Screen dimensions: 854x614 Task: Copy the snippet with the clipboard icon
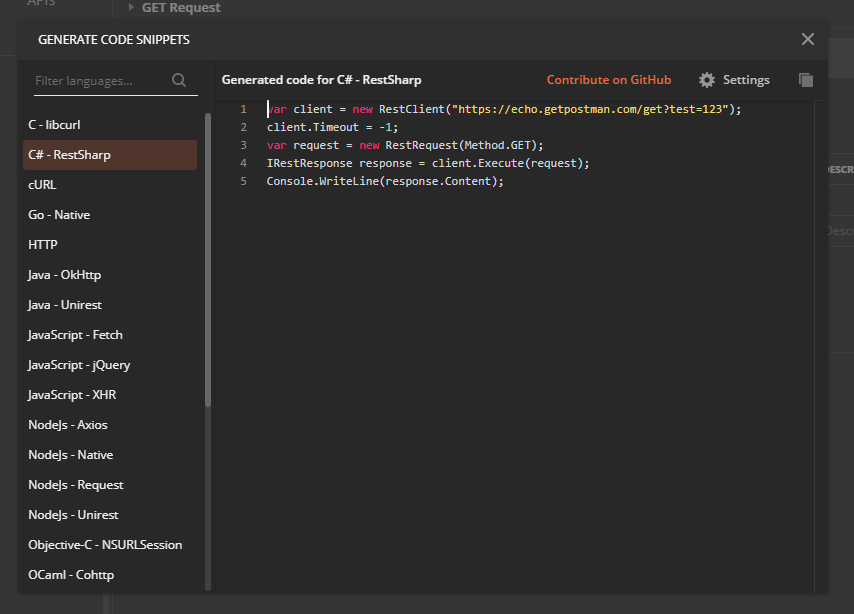click(806, 80)
